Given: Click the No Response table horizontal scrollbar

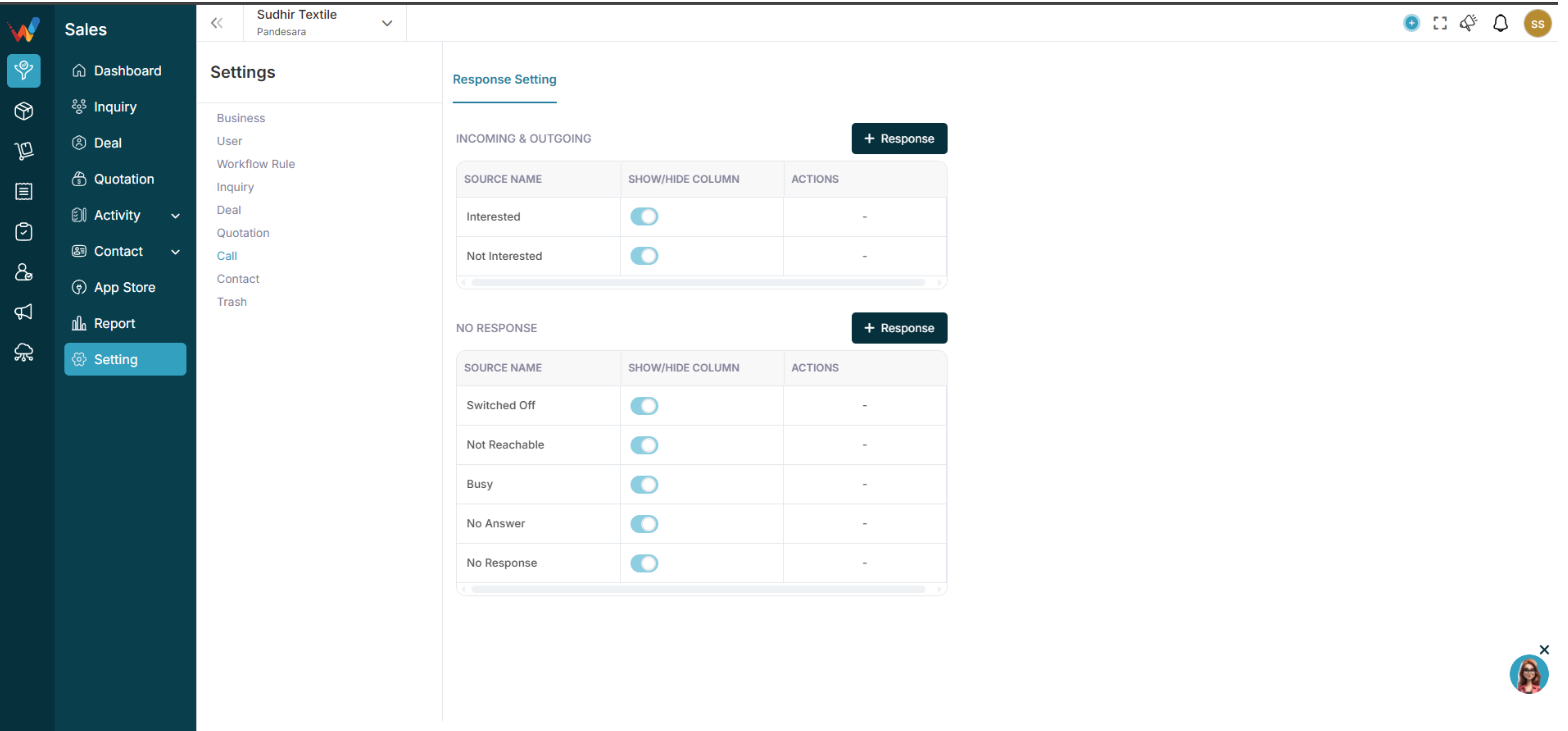Looking at the screenshot, I should click(698, 590).
